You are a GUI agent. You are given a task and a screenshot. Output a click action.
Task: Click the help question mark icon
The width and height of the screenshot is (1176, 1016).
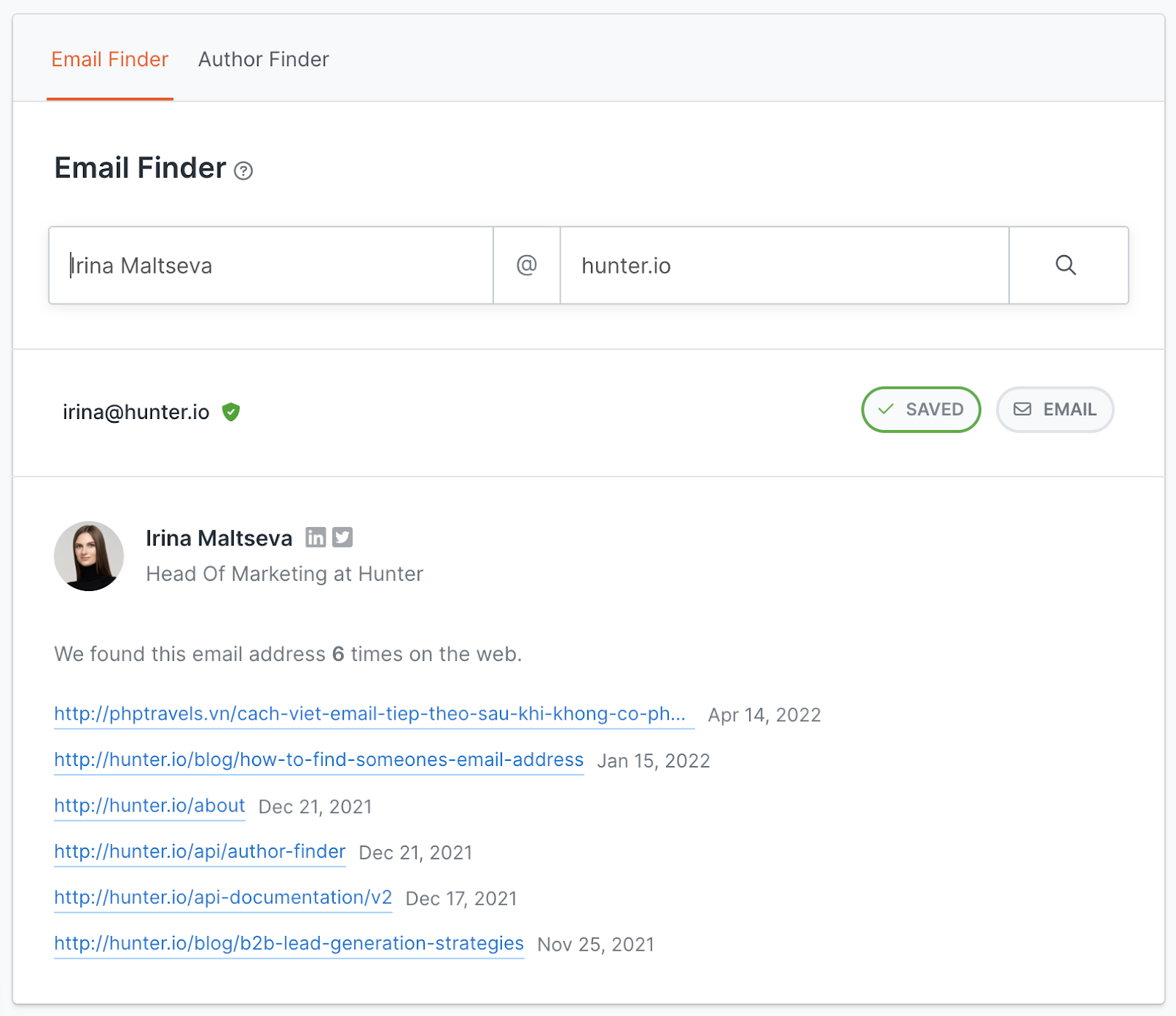pyautogui.click(x=243, y=171)
